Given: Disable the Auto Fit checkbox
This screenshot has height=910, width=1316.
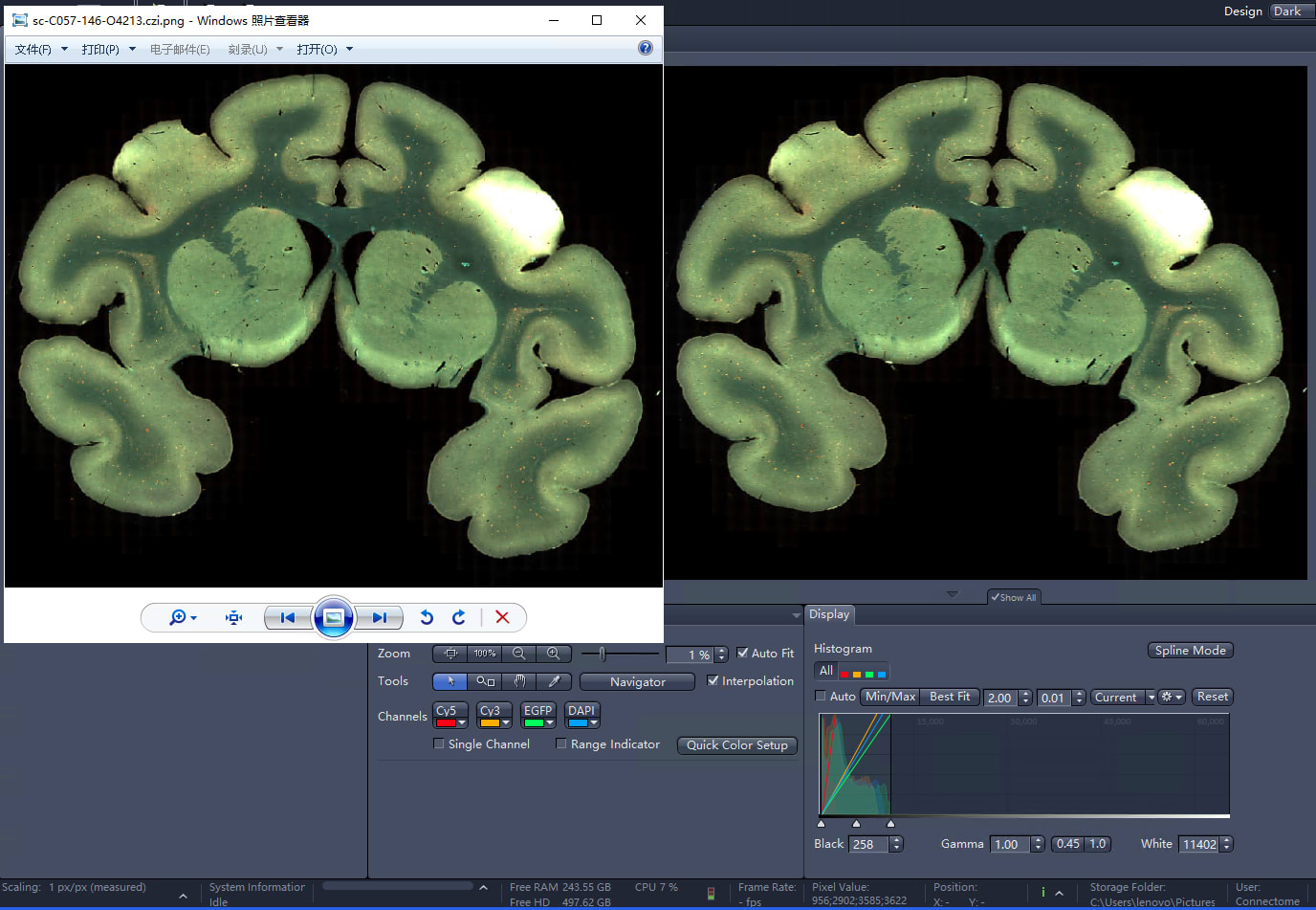Looking at the screenshot, I should click(743, 653).
